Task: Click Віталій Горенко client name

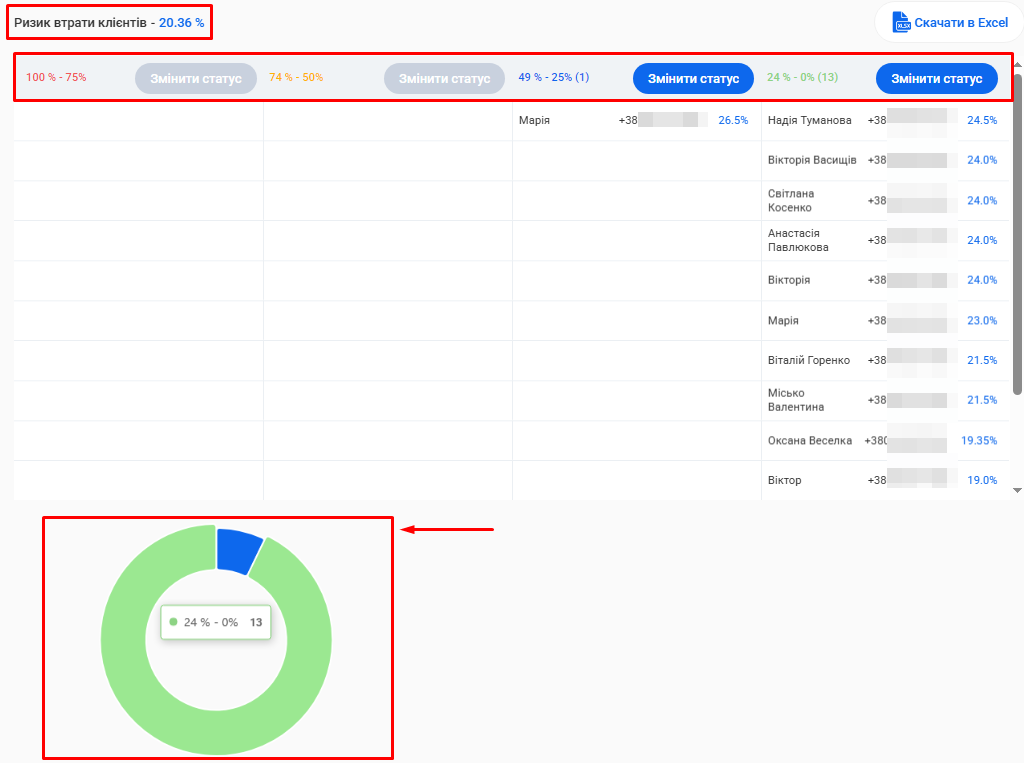Action: point(808,361)
